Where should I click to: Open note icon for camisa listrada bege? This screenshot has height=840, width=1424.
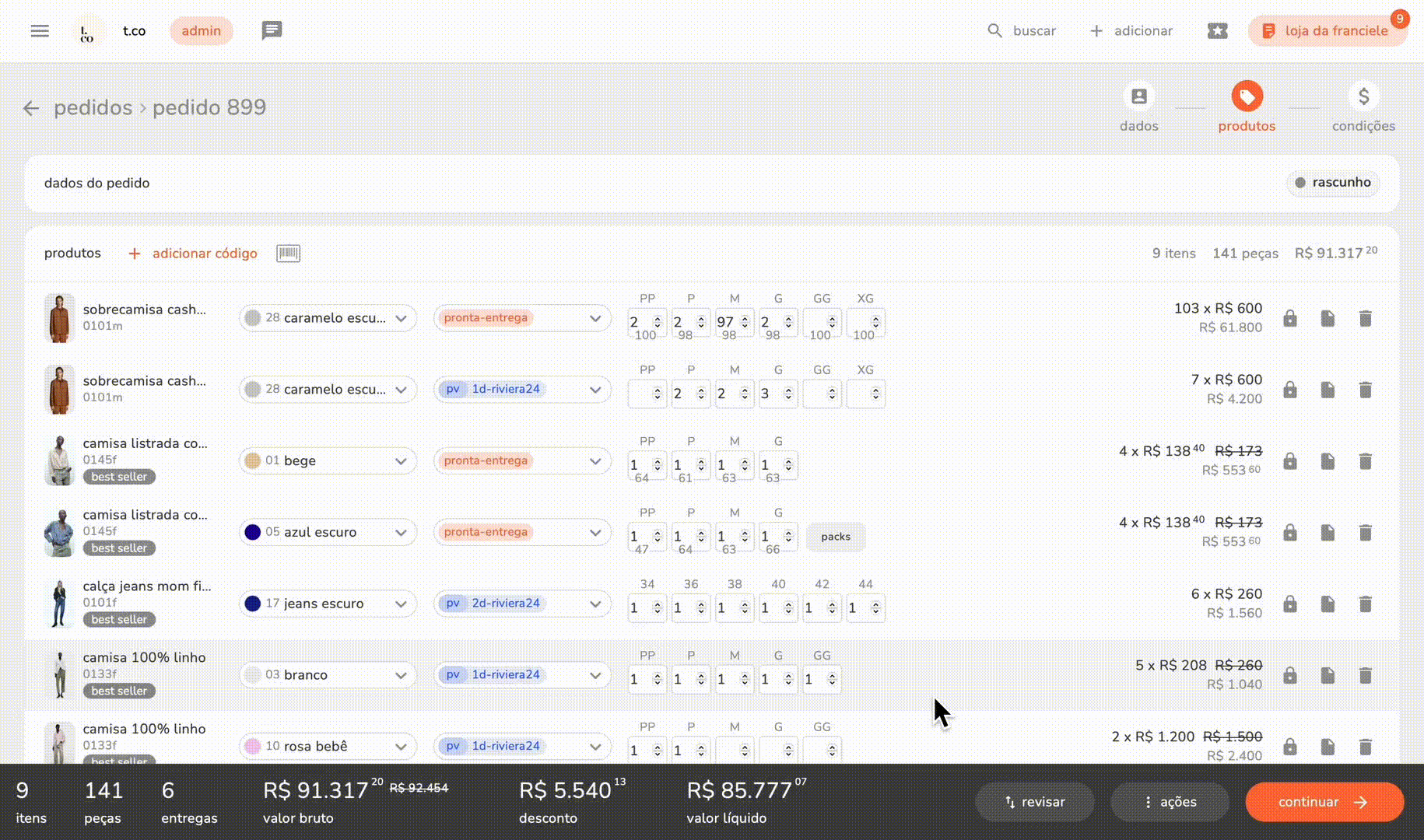pyautogui.click(x=1328, y=461)
